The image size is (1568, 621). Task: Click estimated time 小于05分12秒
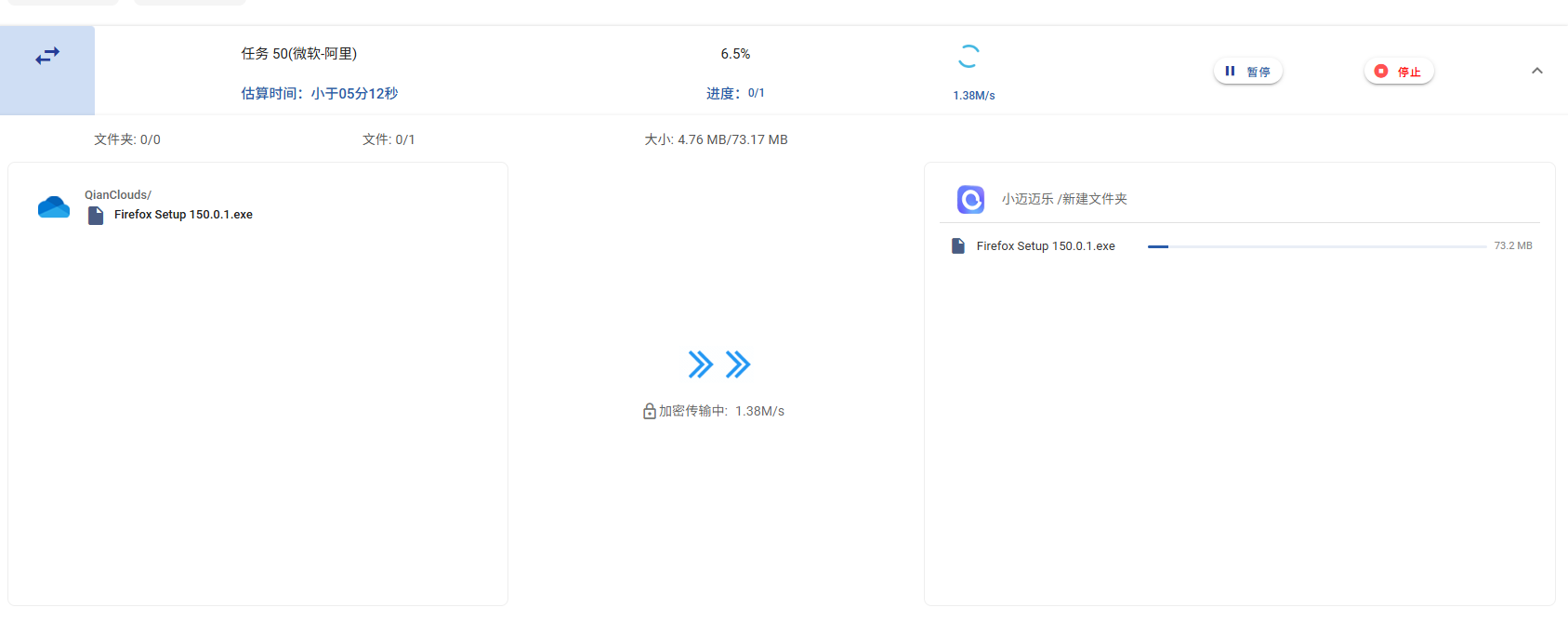pyautogui.click(x=354, y=93)
